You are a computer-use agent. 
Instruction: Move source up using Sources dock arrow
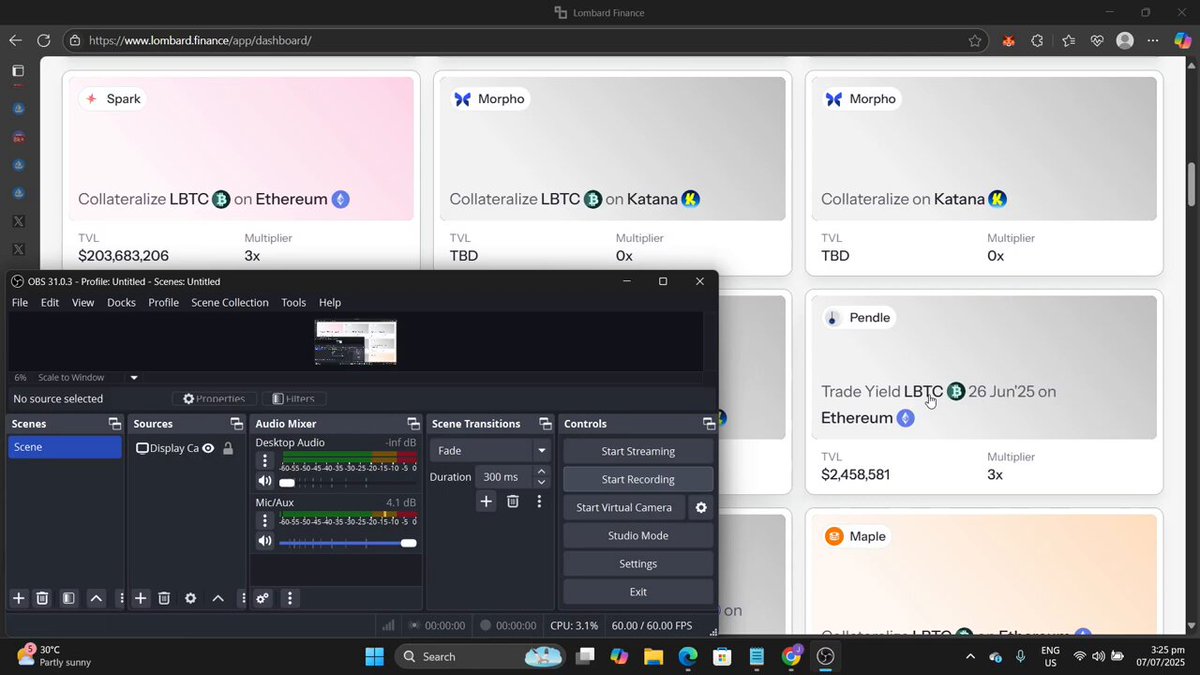(218, 598)
